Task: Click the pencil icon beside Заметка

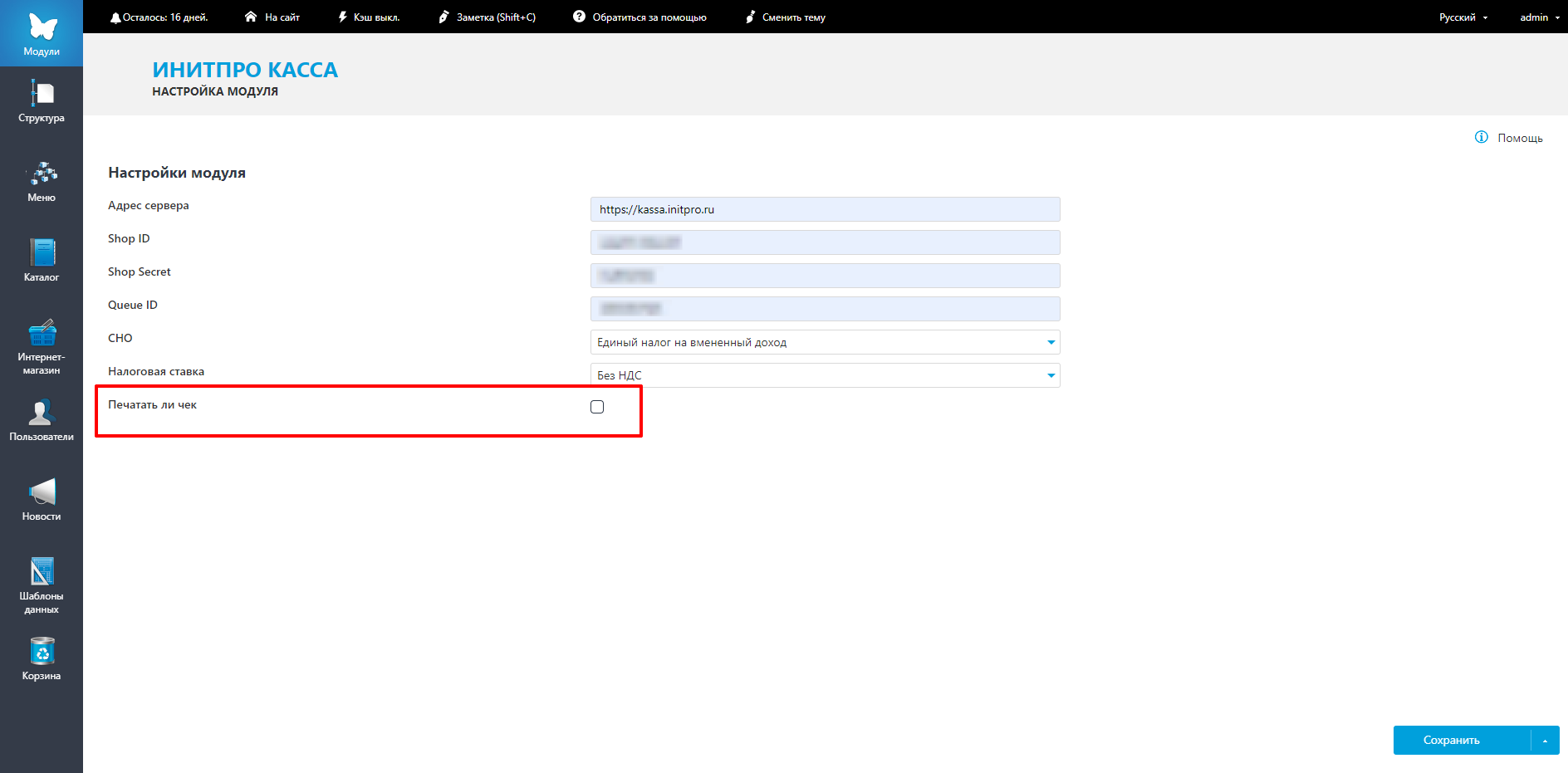Action: point(444,17)
